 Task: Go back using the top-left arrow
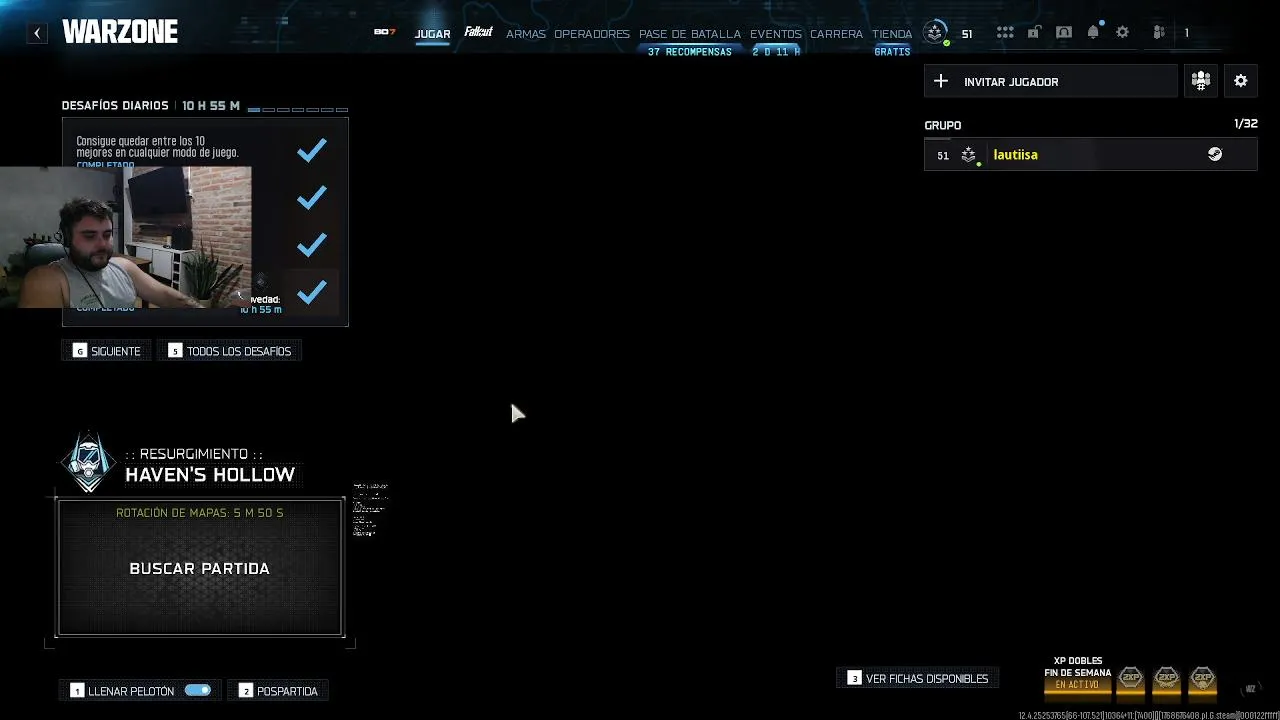point(37,33)
